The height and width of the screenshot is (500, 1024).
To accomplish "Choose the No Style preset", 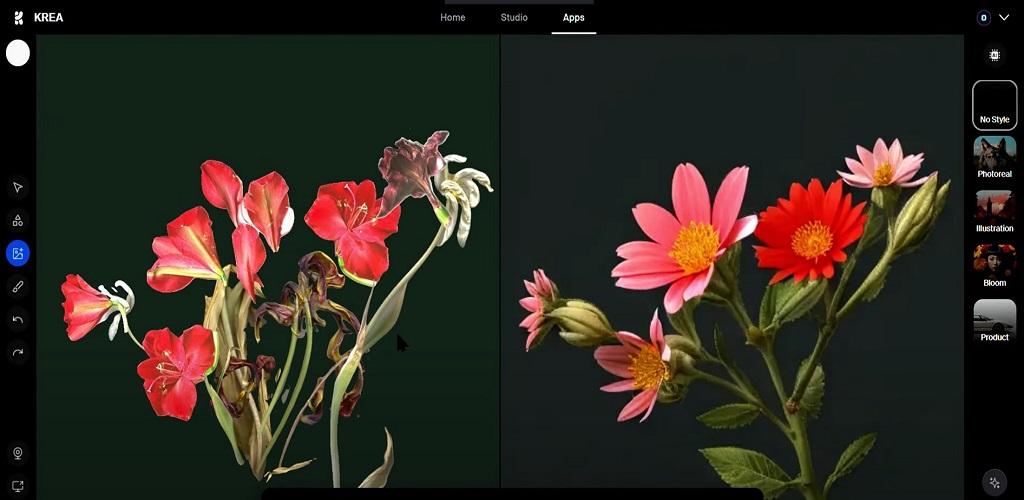I will [x=995, y=105].
